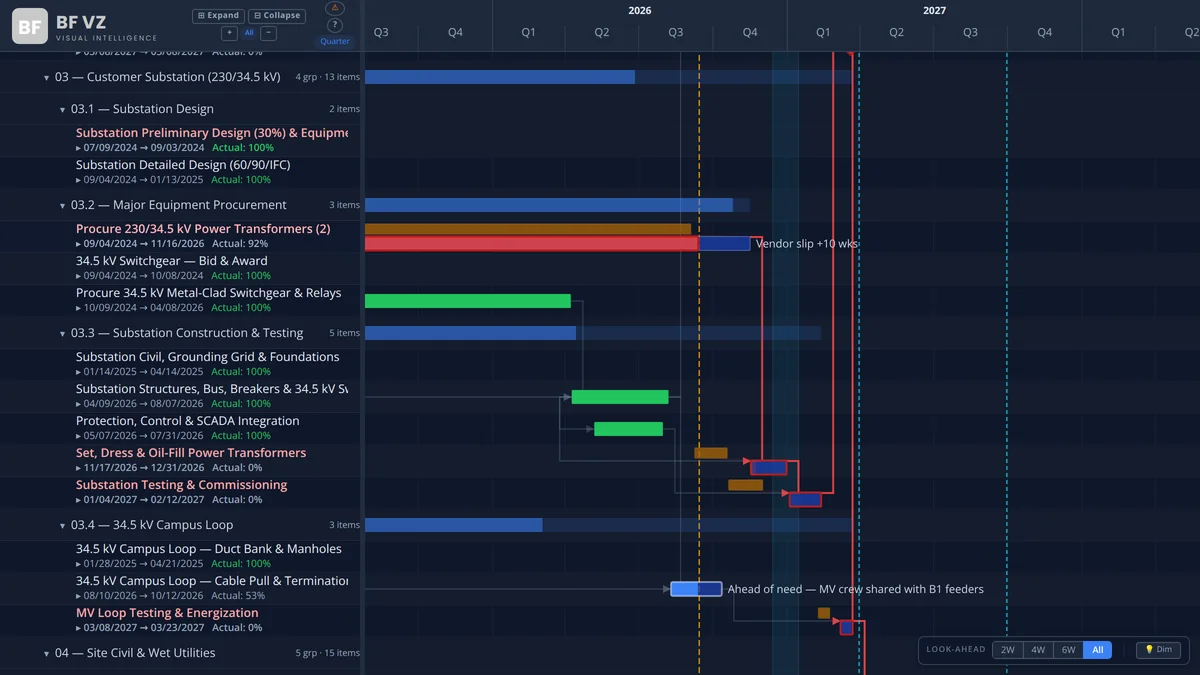Screen dimensions: 1200x675
Task: Select Substation Civil, Grounding Grid & Foundations
Action: 208,357
